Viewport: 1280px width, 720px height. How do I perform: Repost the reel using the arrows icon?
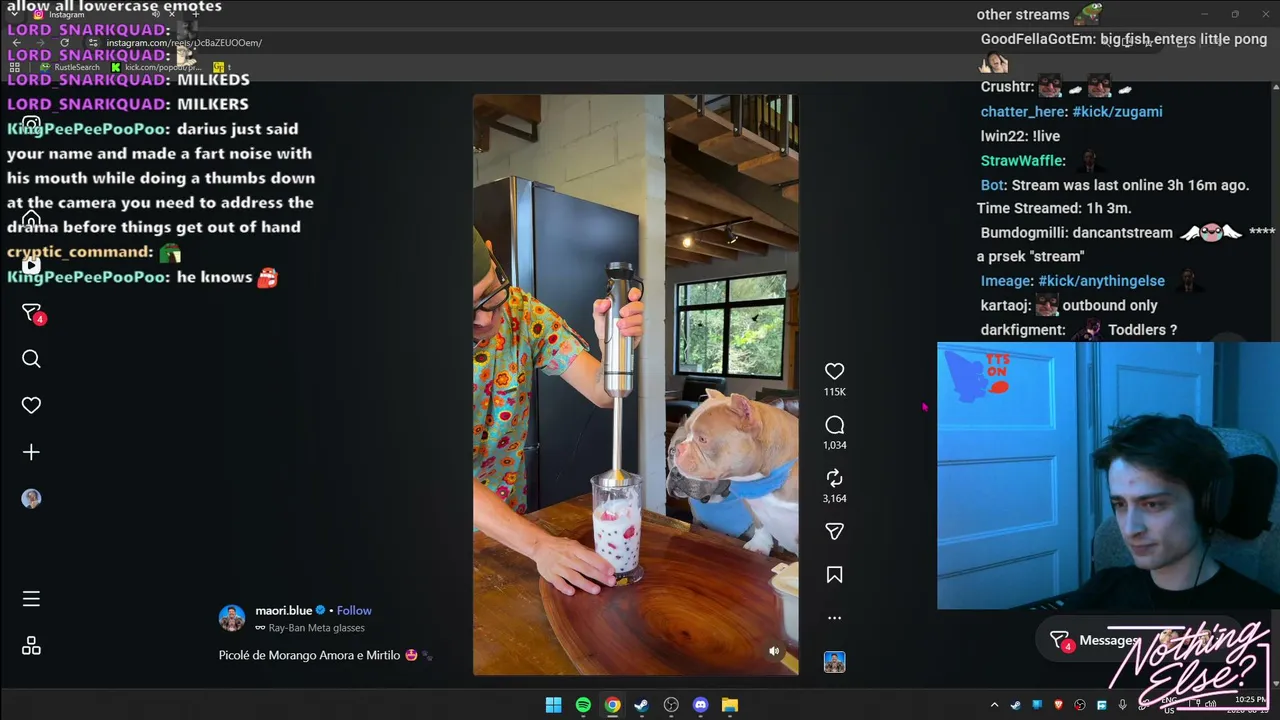tap(834, 478)
